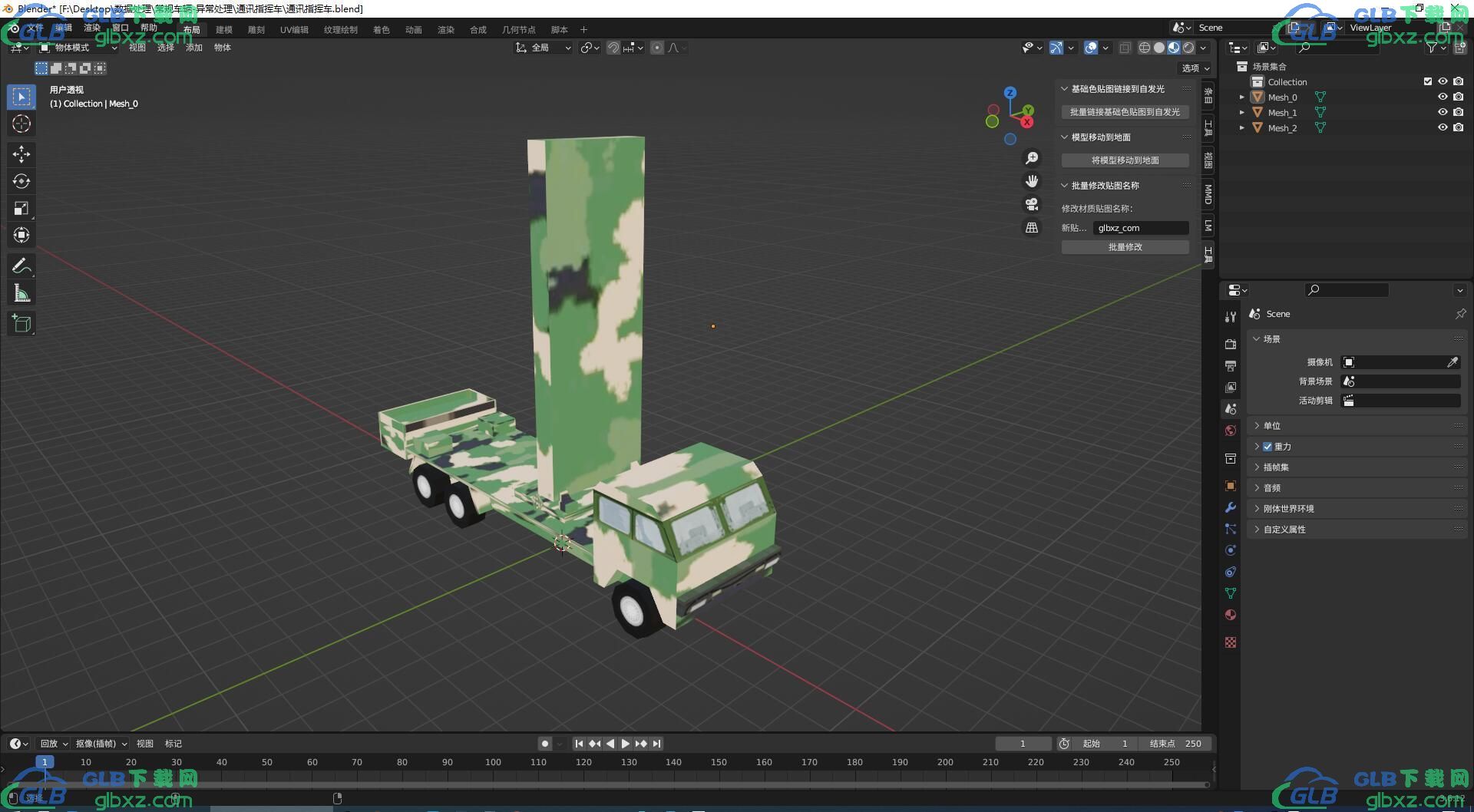The height and width of the screenshot is (812, 1474).
Task: Click the 3D Cursor tool
Action: pyautogui.click(x=21, y=124)
